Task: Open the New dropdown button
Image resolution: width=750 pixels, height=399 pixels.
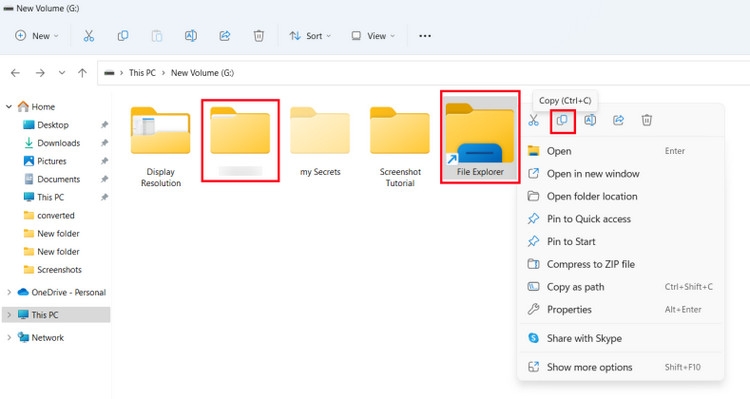Action: point(37,36)
